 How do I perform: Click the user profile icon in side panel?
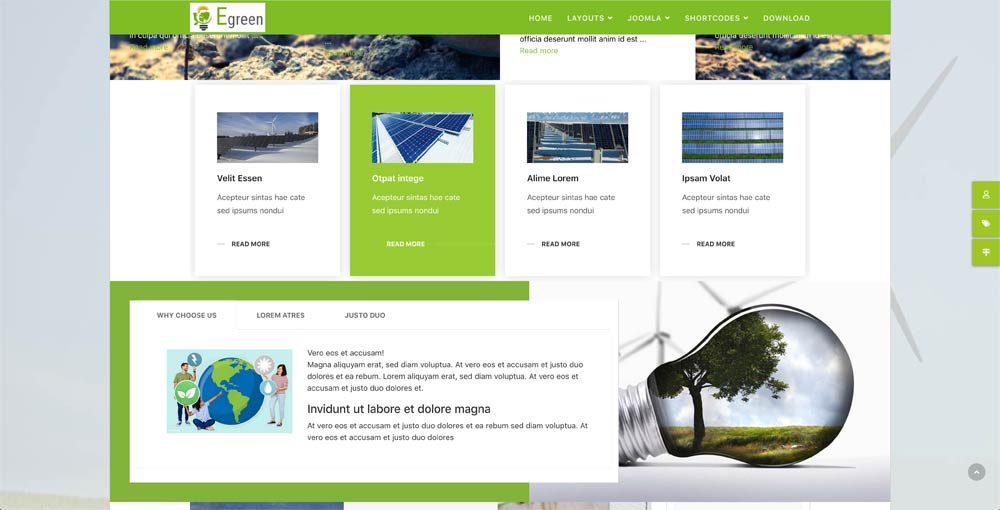[985, 195]
